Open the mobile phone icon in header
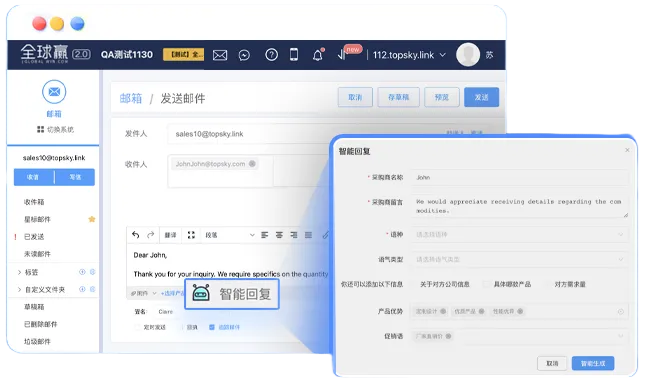648x390 pixels. 294,55
